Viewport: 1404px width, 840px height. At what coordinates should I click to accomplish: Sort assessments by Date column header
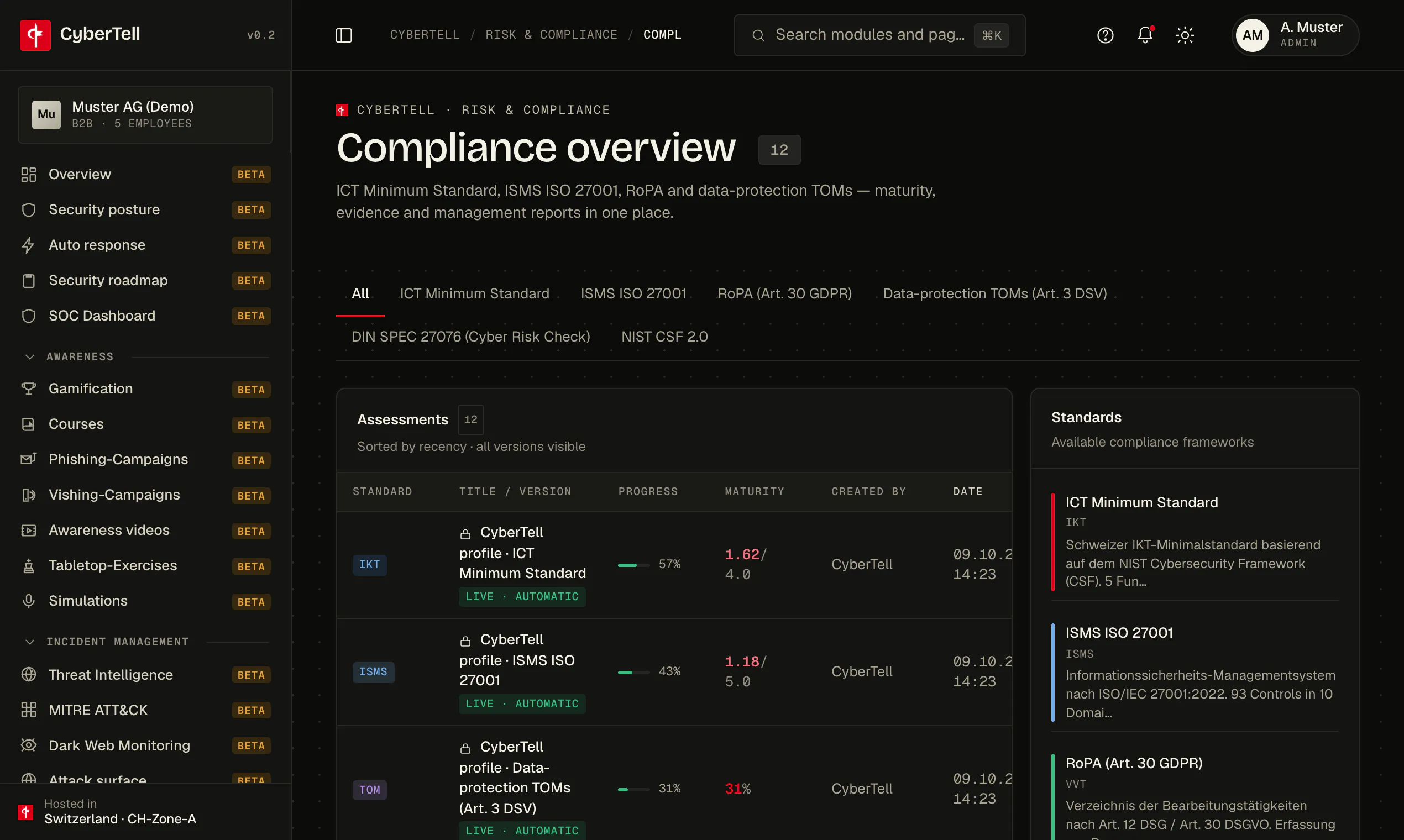point(967,491)
